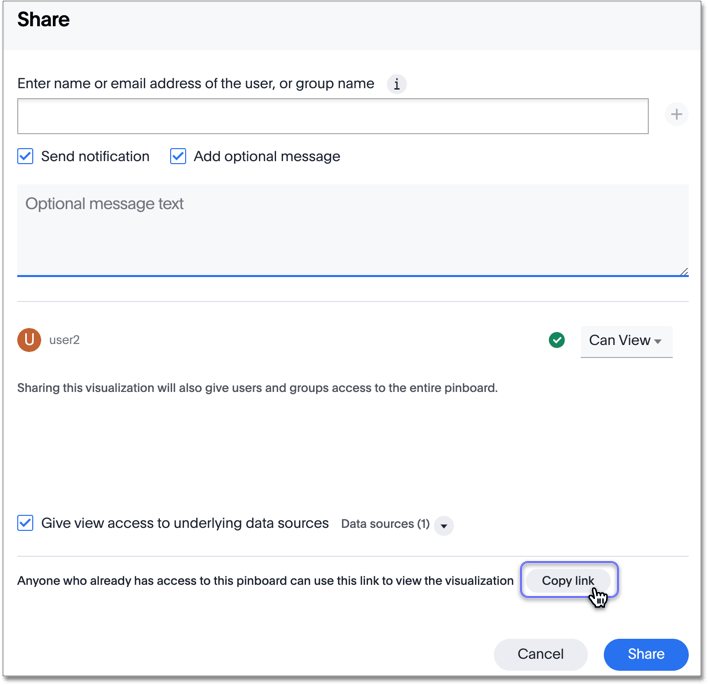Click the text describing the visualization link

(x=265, y=581)
